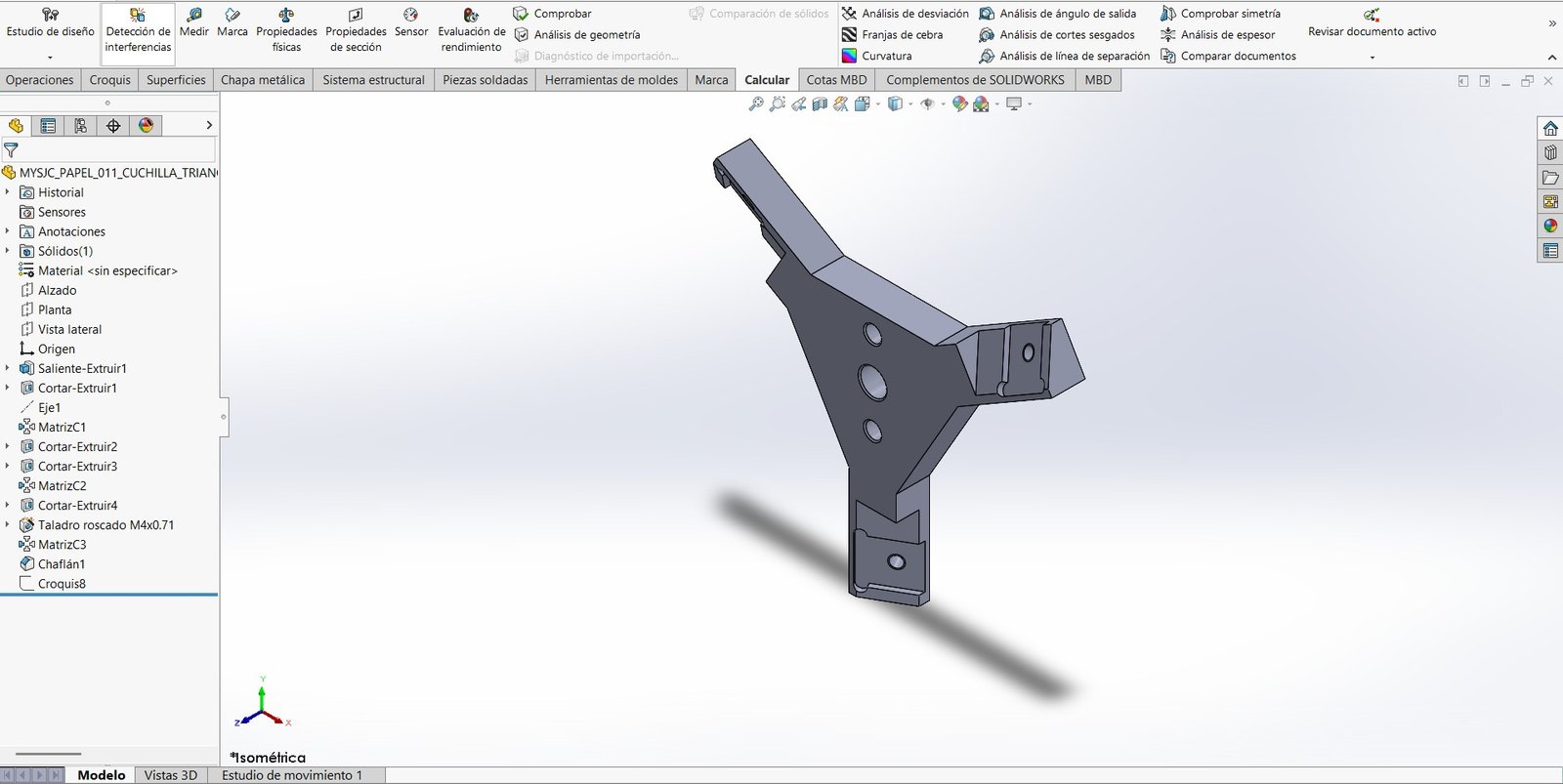Click the Zoom to fit magnifier icon
The height and width of the screenshot is (784, 1563).
pos(755,104)
